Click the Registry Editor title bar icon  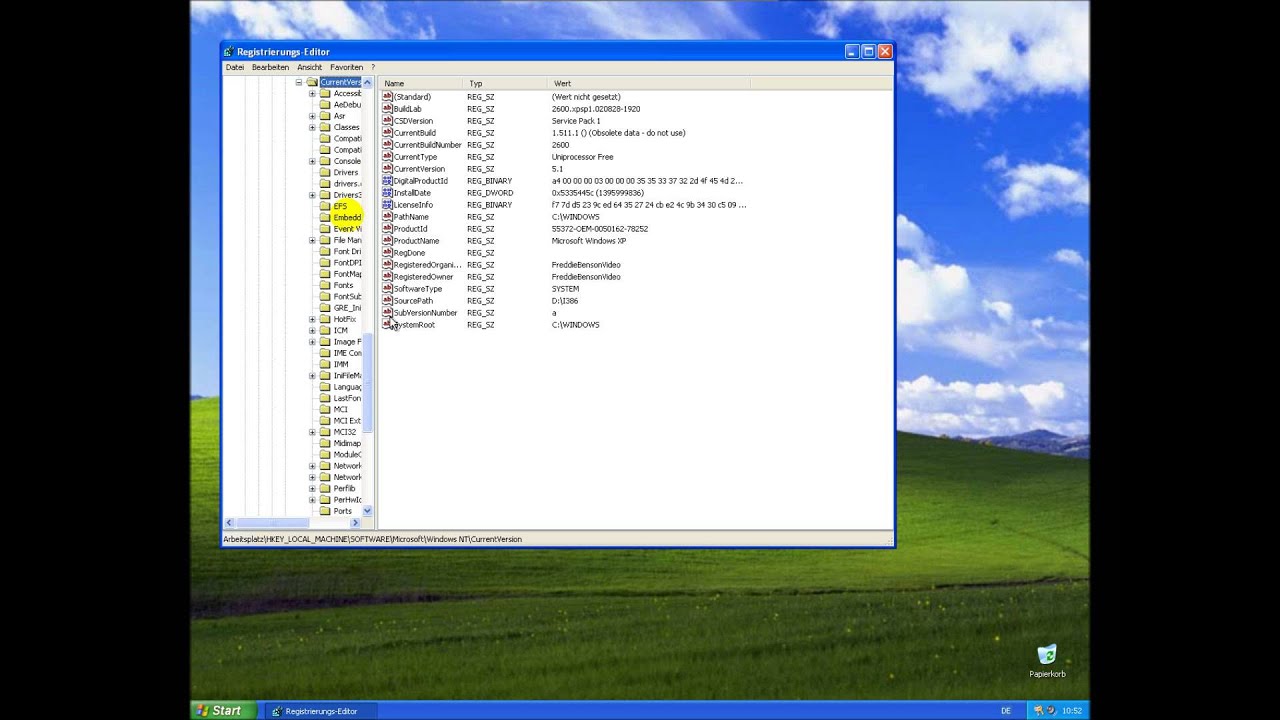tap(229, 52)
